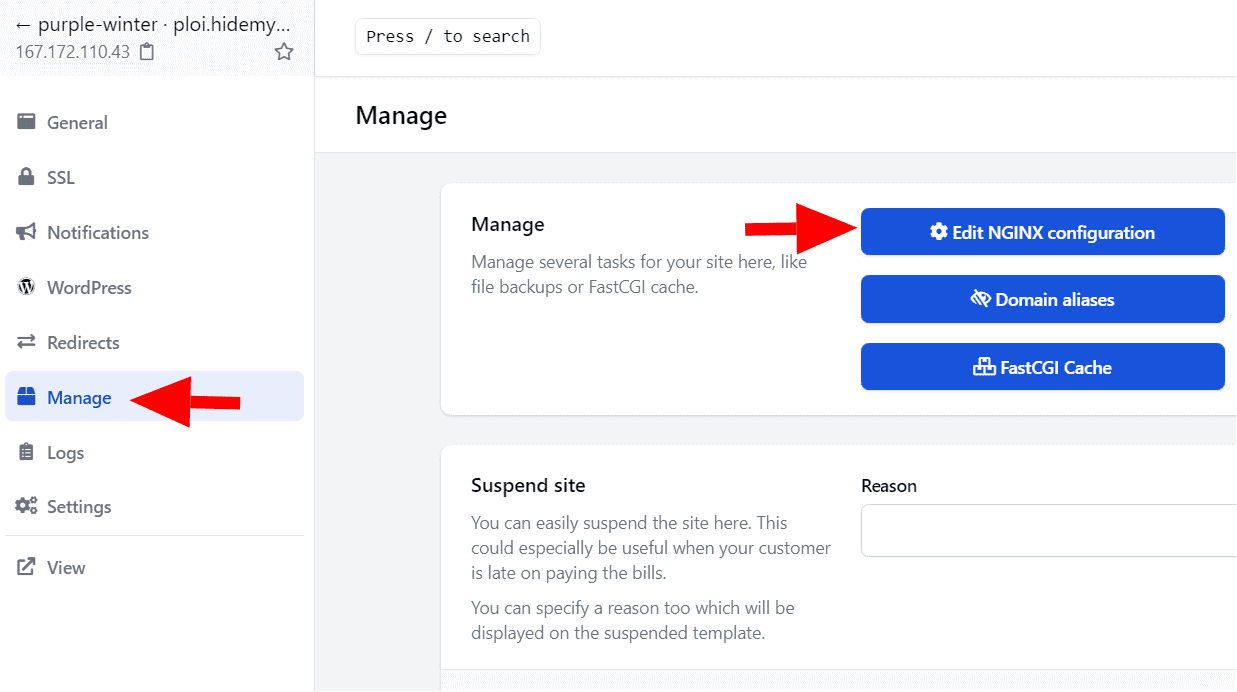Click the copy IP address clipboard icon

tap(147, 52)
